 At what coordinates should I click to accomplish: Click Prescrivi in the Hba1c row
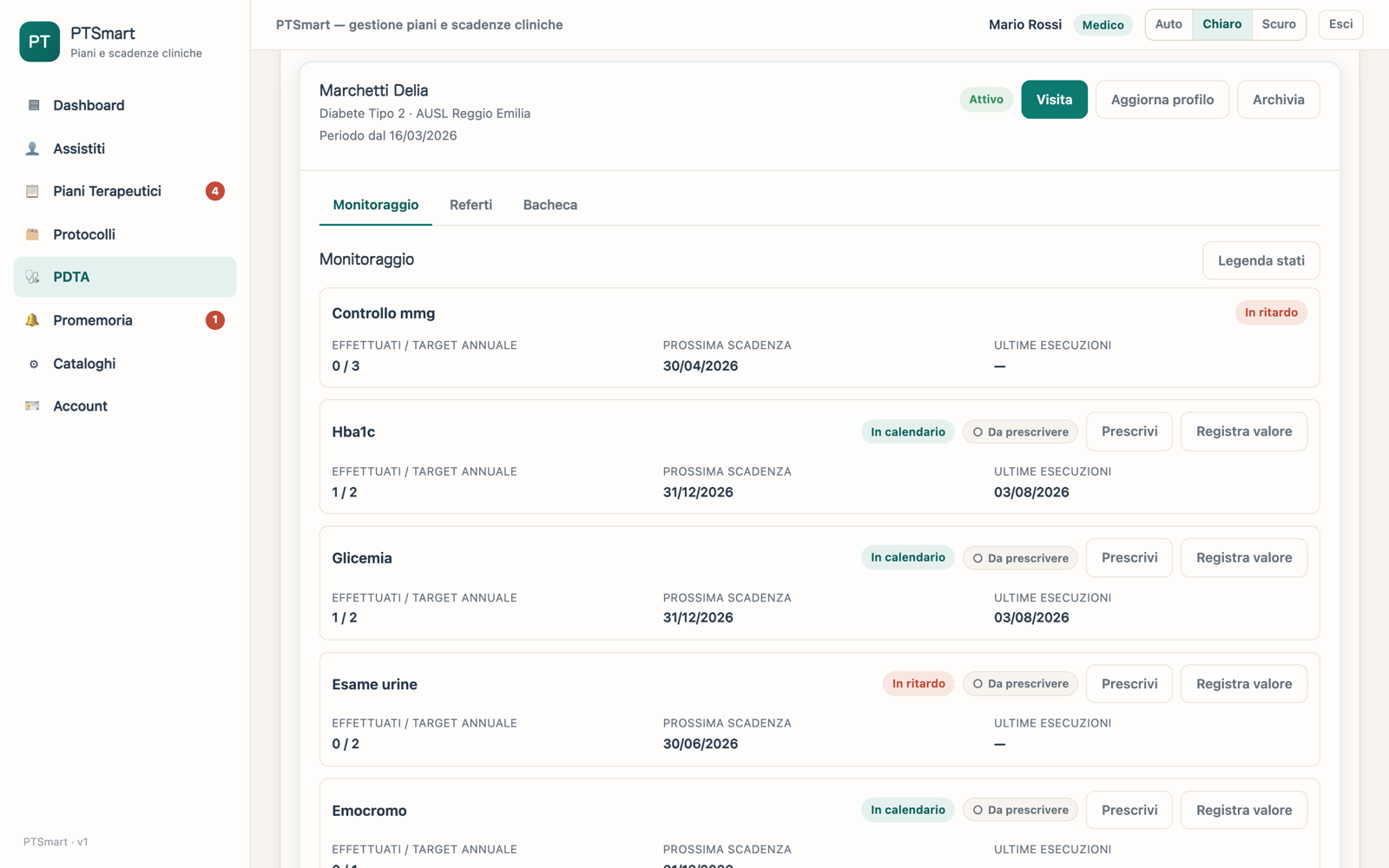point(1129,431)
